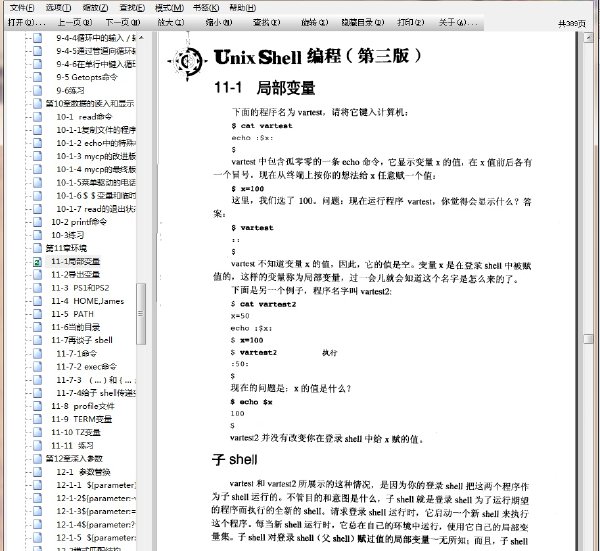Click page icon beside 9-4-4循环中的输入
Image resolution: width=600 pixels, height=551 pixels.
click(37, 38)
